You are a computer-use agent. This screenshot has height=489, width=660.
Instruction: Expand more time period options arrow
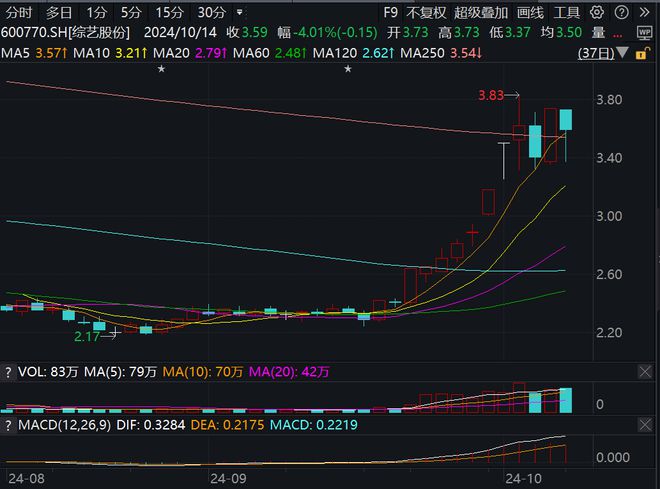(240, 12)
